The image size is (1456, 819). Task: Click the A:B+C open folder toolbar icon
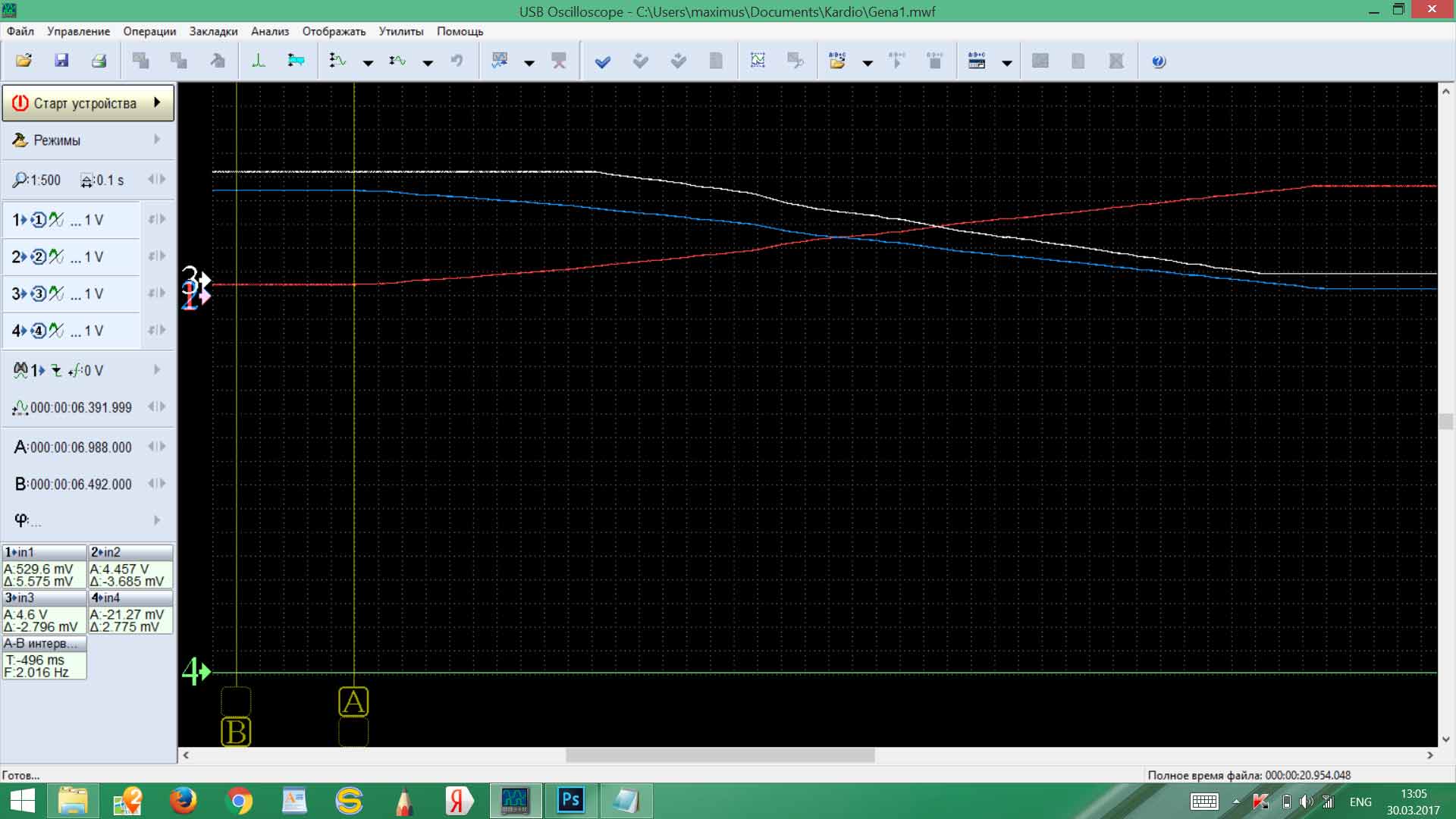tap(837, 61)
